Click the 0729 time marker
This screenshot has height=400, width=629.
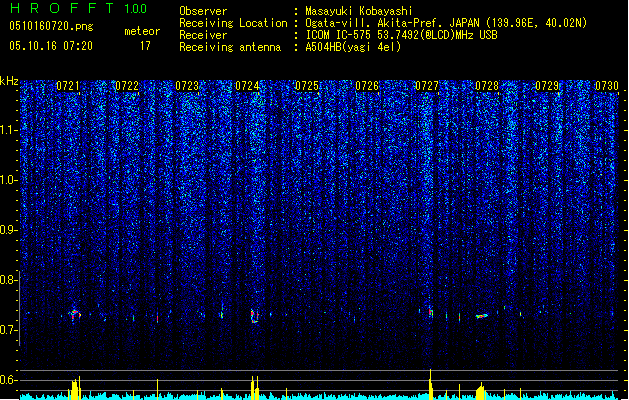coord(547,86)
